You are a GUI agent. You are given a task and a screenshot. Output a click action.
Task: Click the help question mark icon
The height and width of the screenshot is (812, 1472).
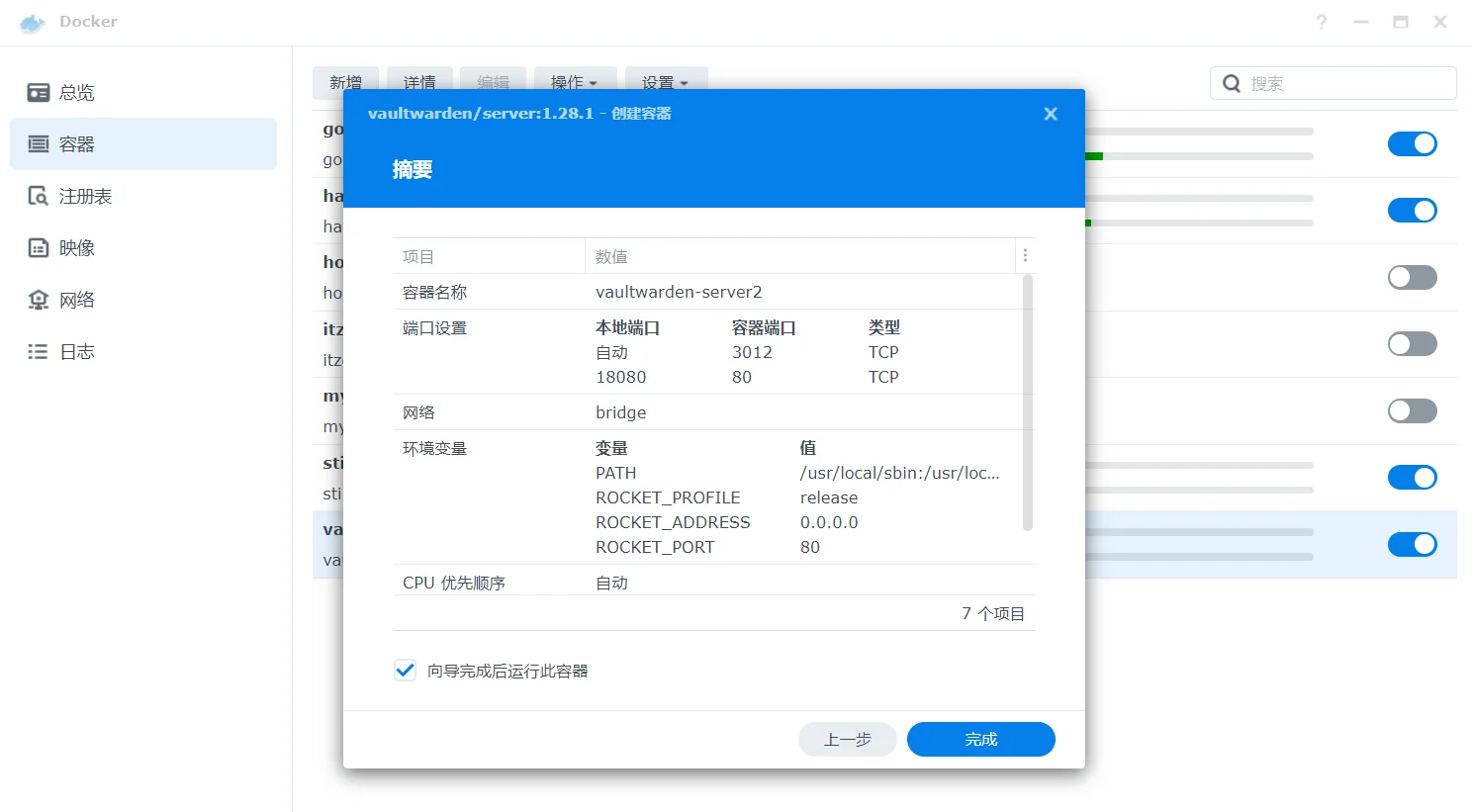coord(1322,22)
